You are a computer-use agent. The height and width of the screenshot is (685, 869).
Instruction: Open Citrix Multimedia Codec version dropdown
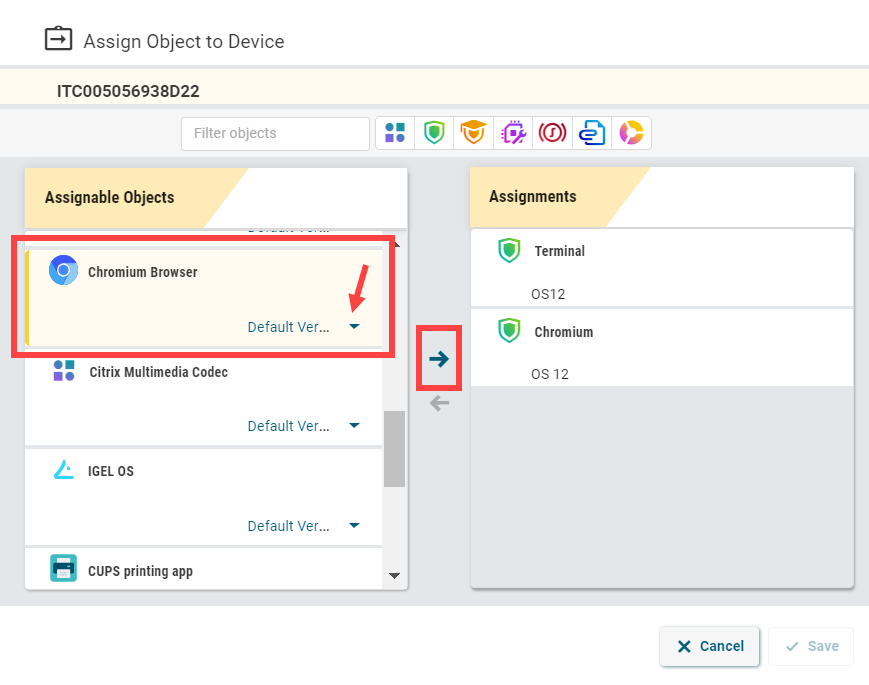(x=354, y=426)
